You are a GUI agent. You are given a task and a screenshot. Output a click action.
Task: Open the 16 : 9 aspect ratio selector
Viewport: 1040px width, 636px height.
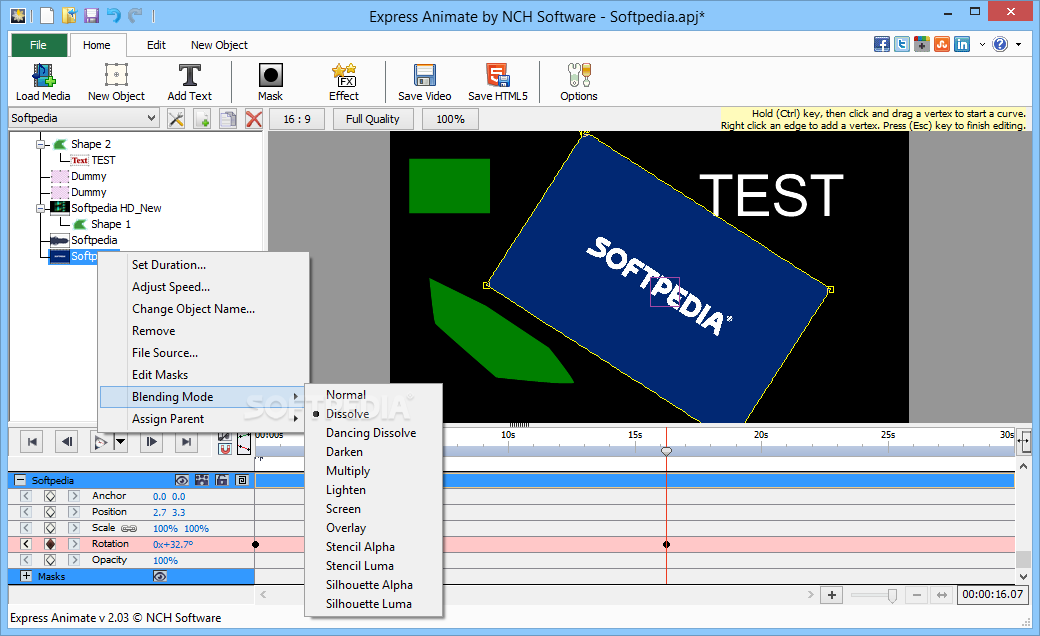click(296, 119)
